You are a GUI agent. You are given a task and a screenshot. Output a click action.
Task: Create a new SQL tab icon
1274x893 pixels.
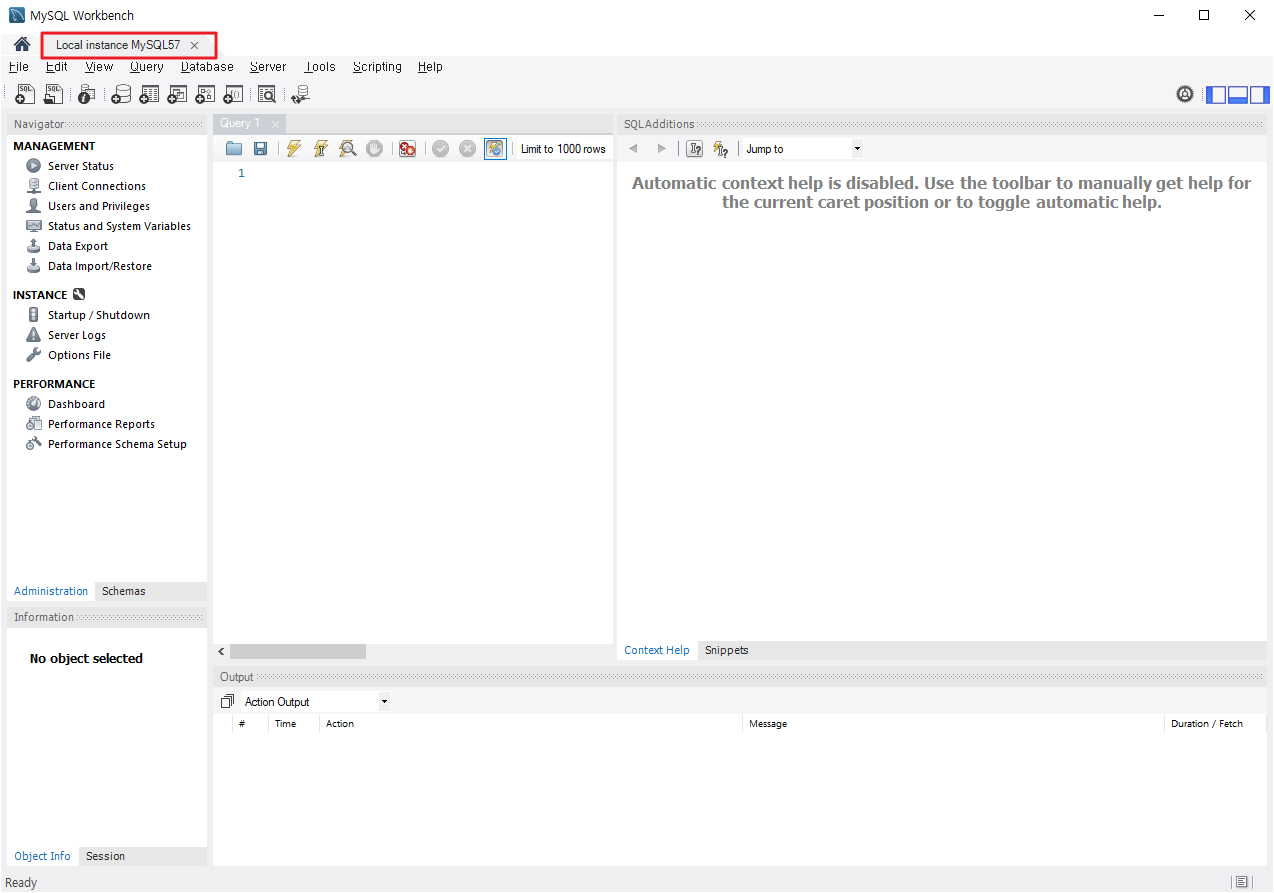click(26, 94)
